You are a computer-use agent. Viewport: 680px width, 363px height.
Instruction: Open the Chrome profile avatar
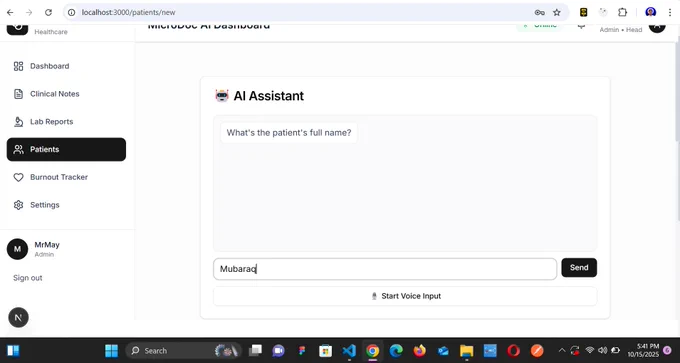pyautogui.click(x=651, y=12)
